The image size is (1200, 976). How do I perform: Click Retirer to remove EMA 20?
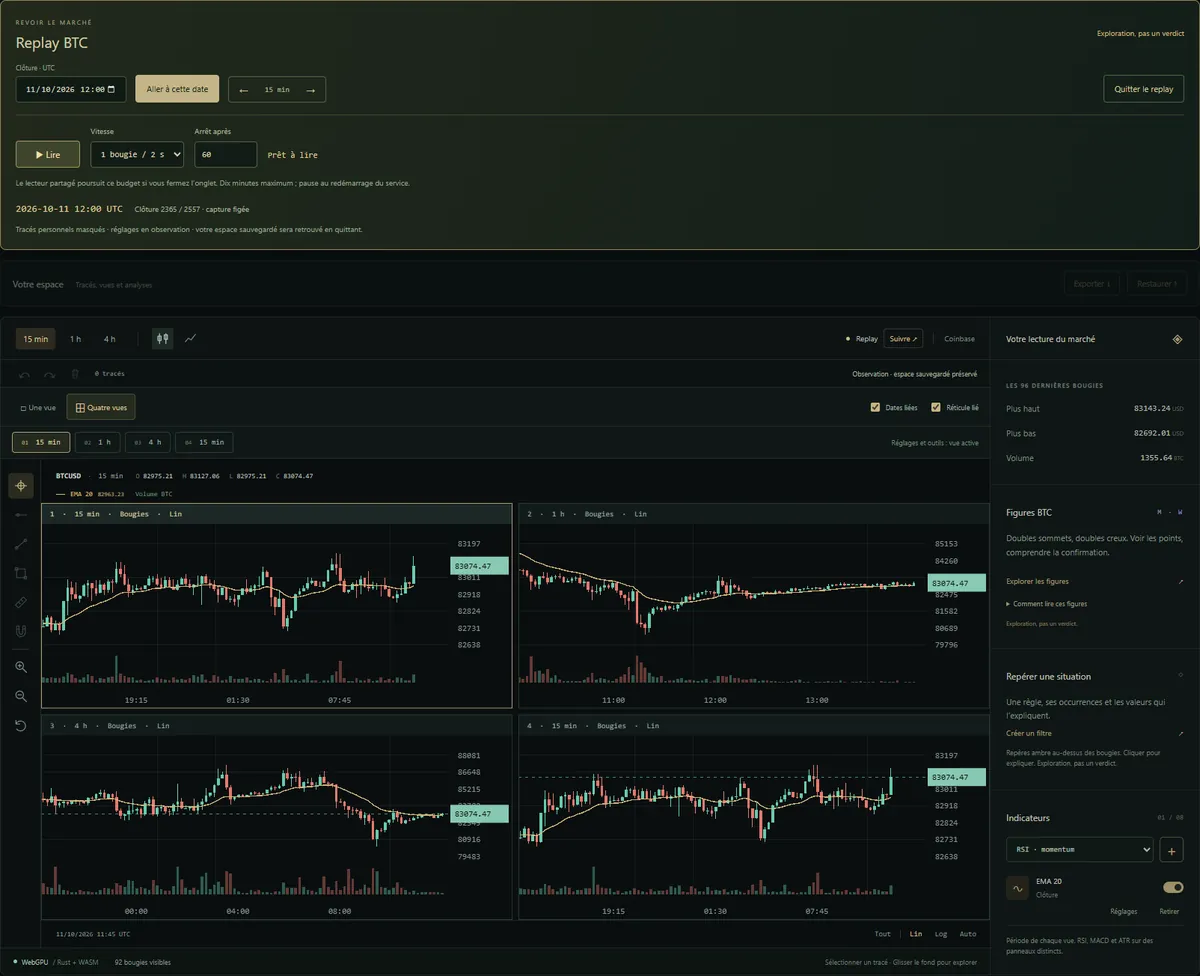tap(1169, 912)
